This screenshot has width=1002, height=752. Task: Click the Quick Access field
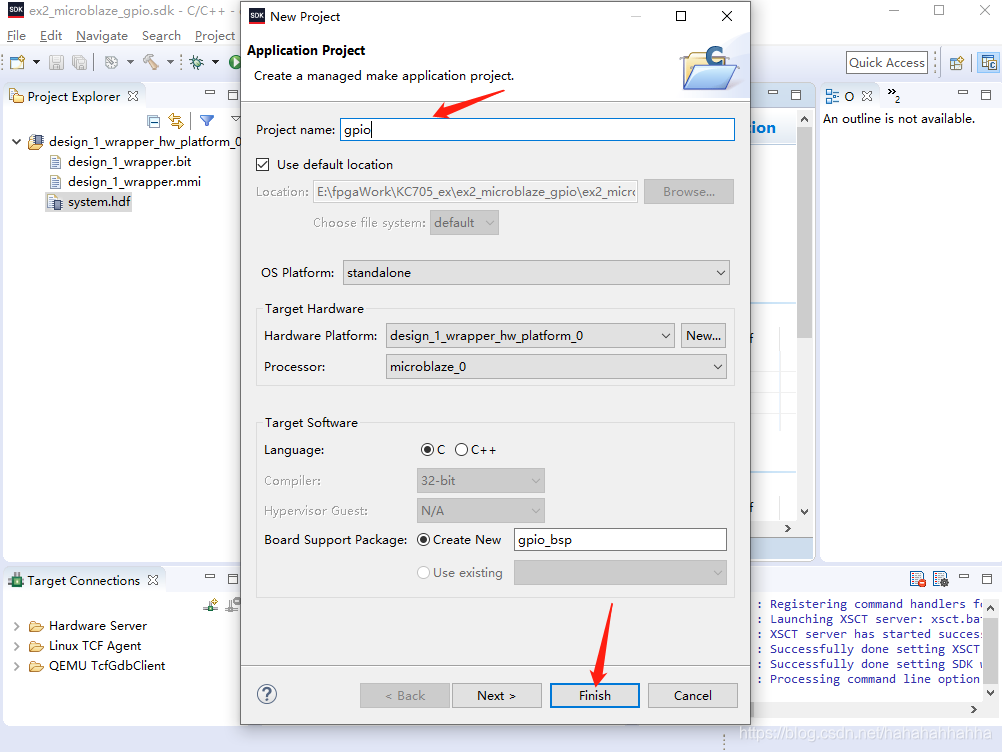point(886,63)
